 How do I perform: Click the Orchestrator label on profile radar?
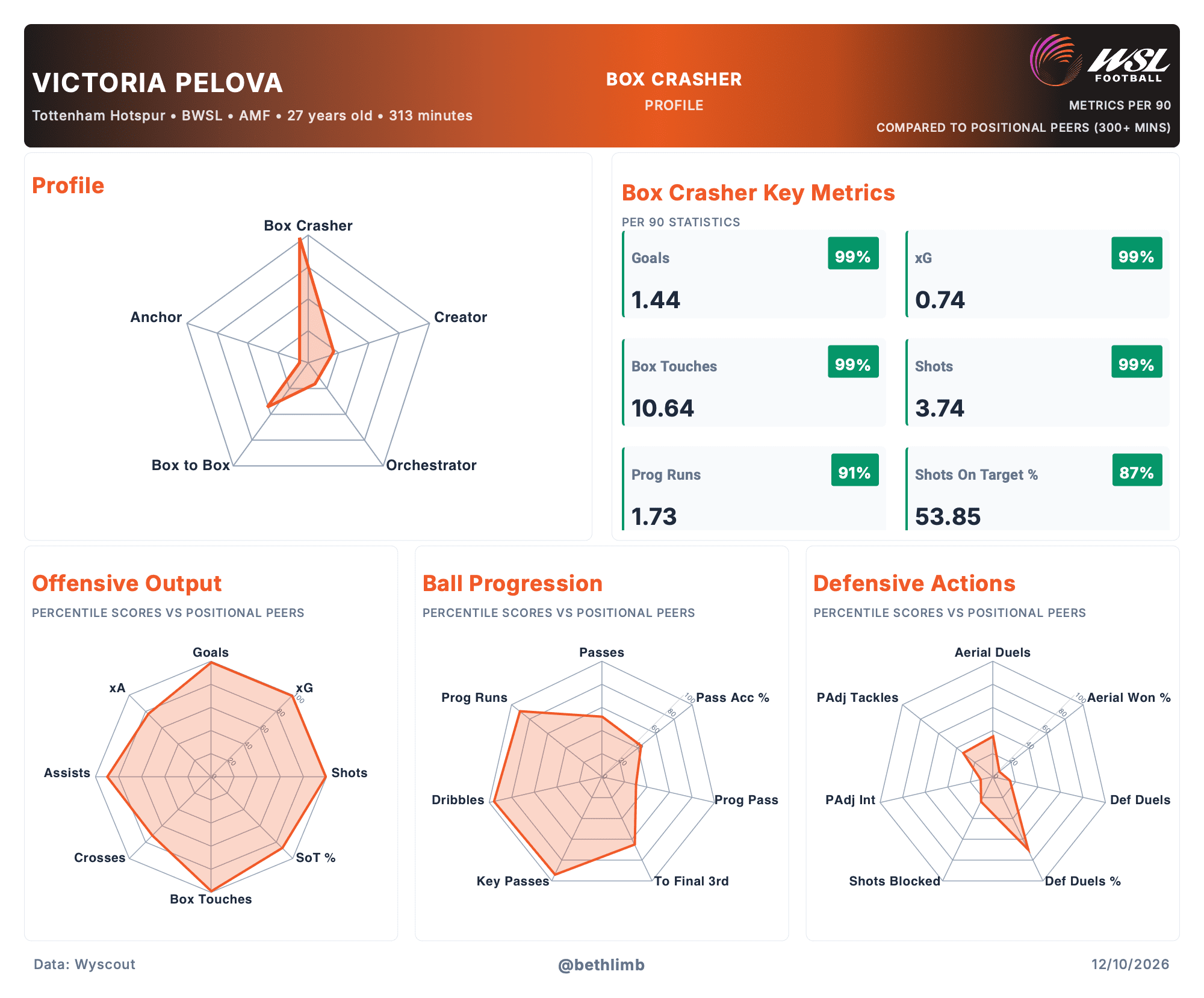click(x=431, y=465)
